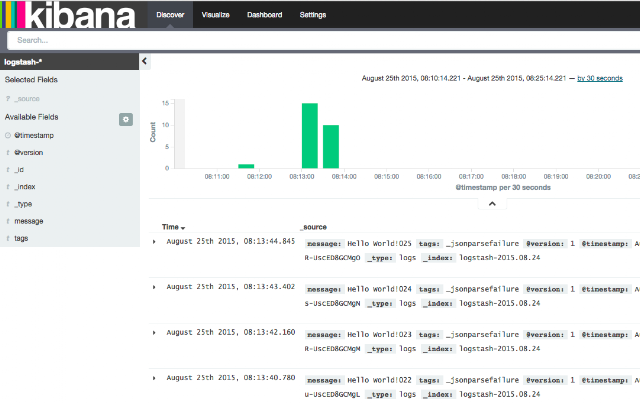
Task: Click the timestamp August 25th 2015, 08:13:40.780
Action: [231, 378]
